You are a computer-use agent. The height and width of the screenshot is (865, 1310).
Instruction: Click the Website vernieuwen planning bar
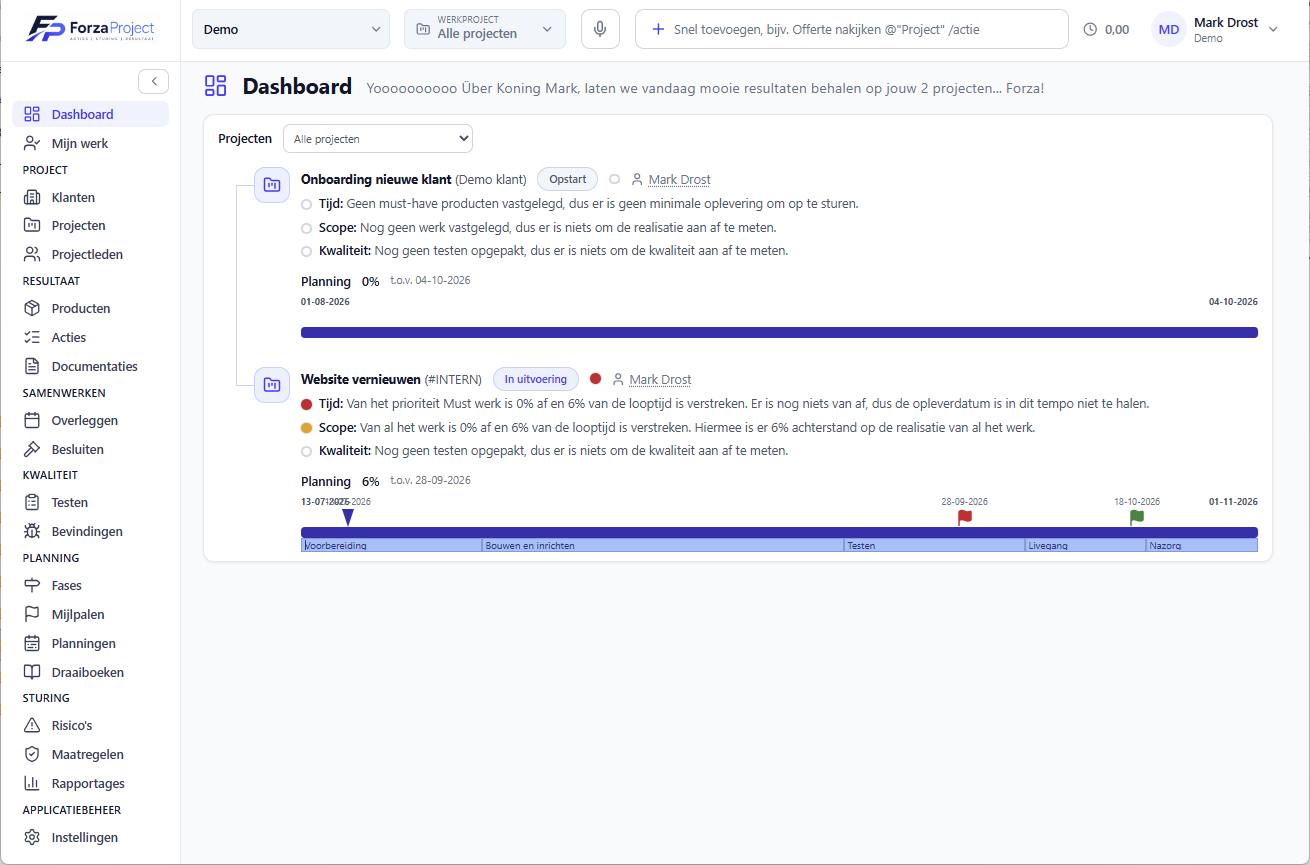tap(779, 532)
